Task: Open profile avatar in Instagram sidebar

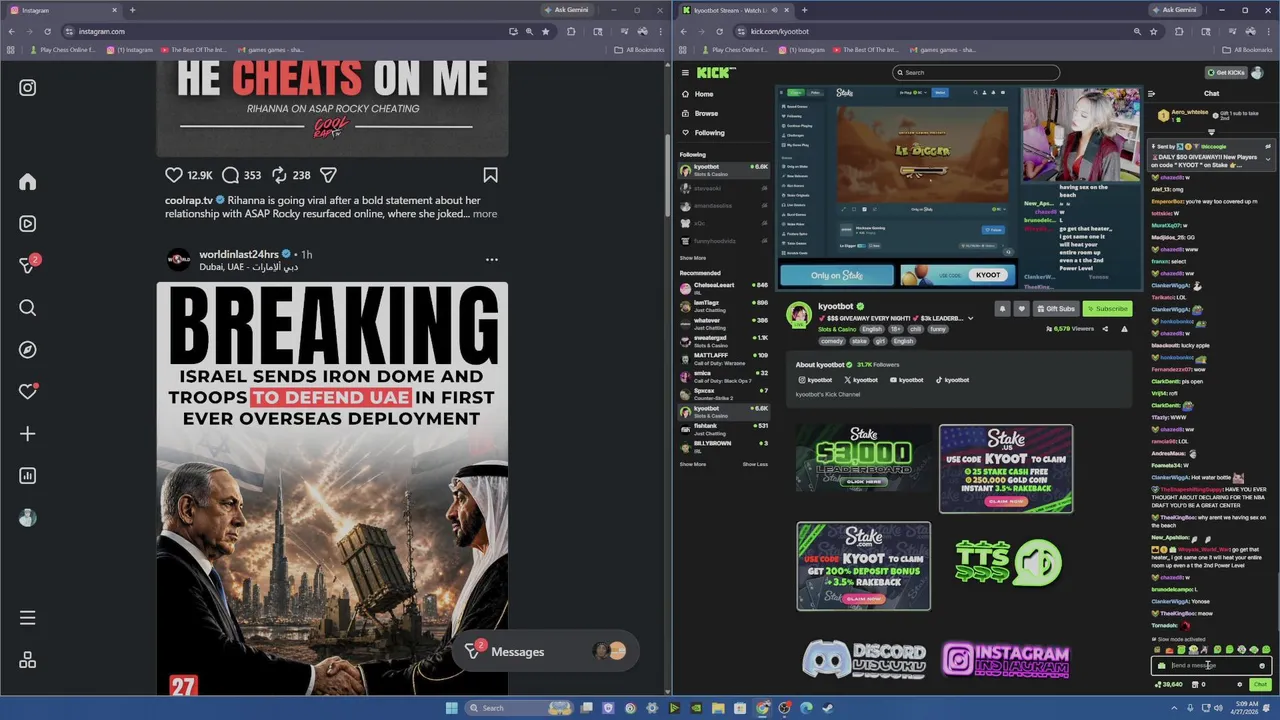Action: click(x=28, y=518)
